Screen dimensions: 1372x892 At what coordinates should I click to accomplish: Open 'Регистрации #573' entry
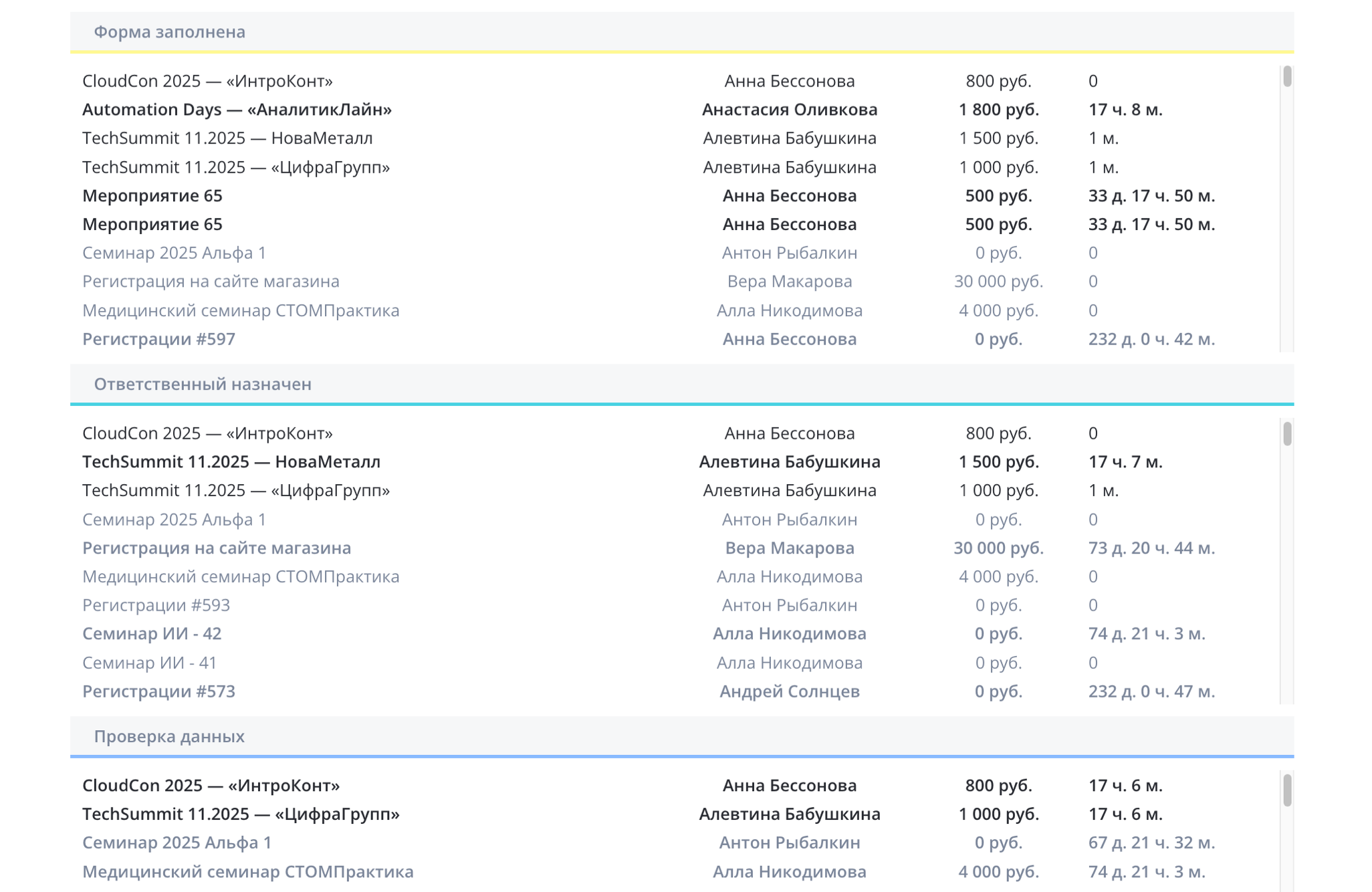point(158,691)
